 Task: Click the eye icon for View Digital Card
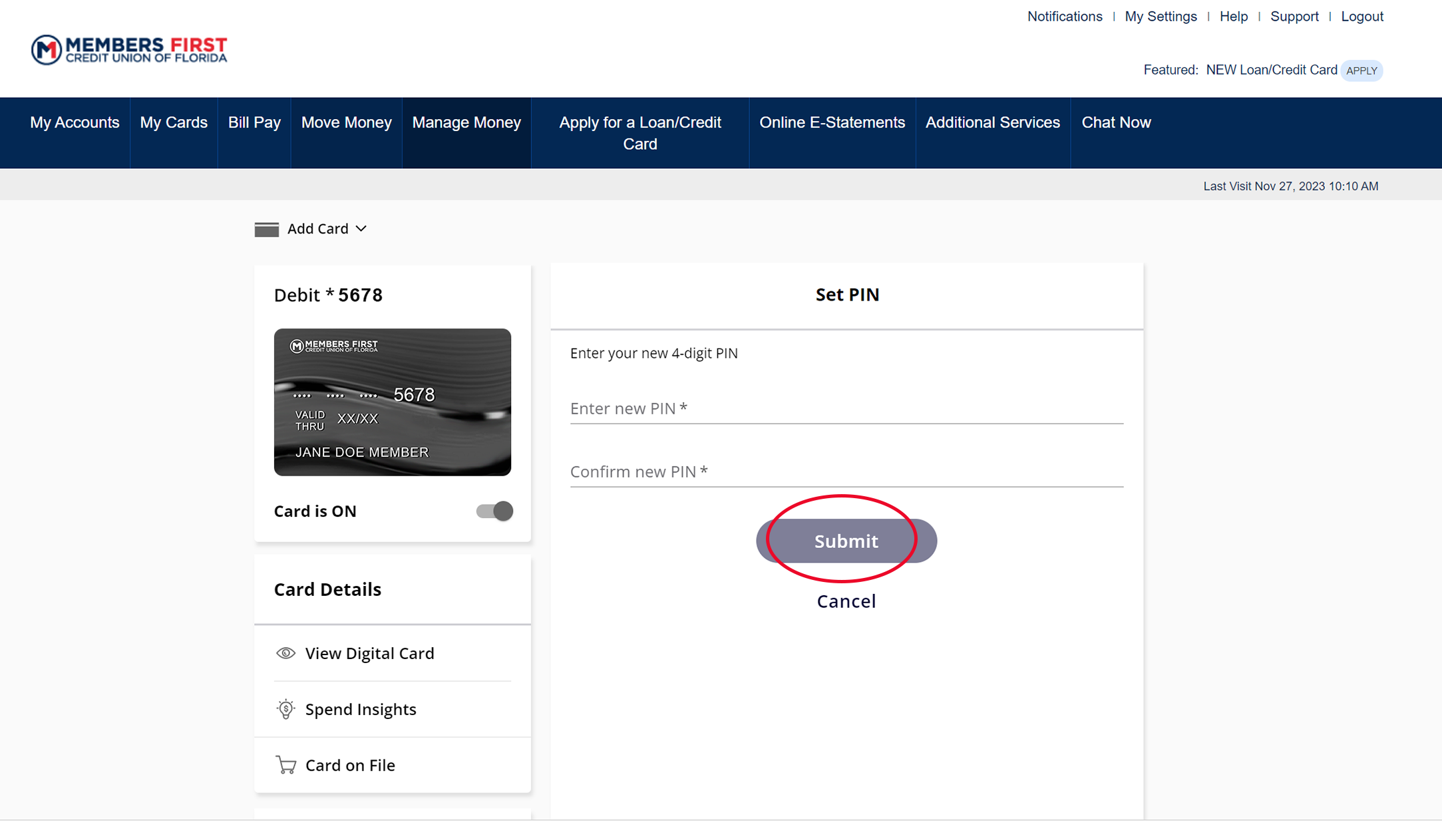coord(285,653)
